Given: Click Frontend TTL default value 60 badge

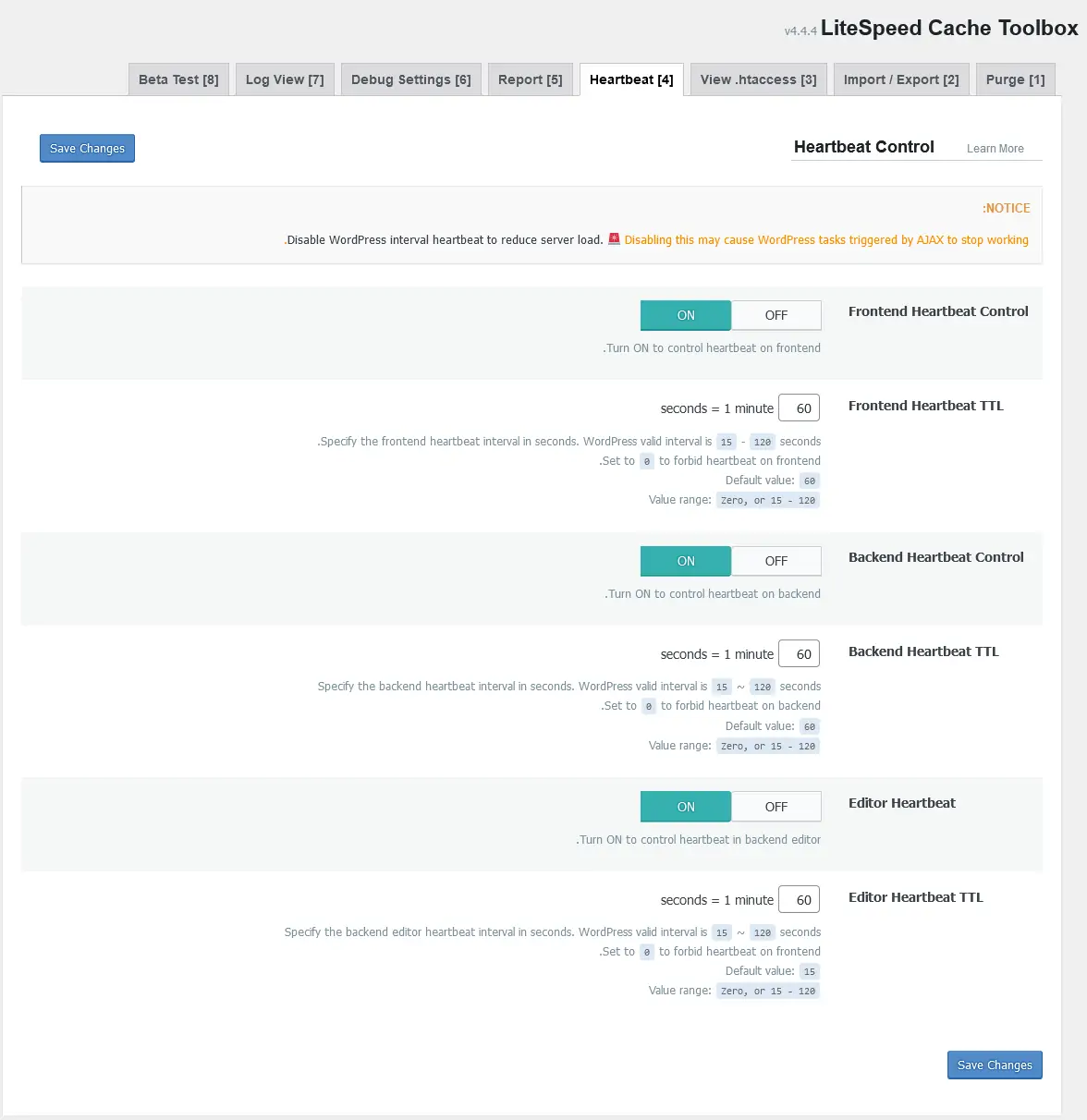Looking at the screenshot, I should pyautogui.click(x=810, y=481).
